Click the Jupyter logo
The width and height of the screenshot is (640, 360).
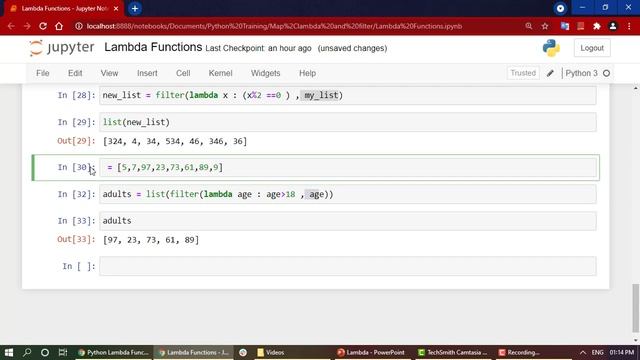62,48
